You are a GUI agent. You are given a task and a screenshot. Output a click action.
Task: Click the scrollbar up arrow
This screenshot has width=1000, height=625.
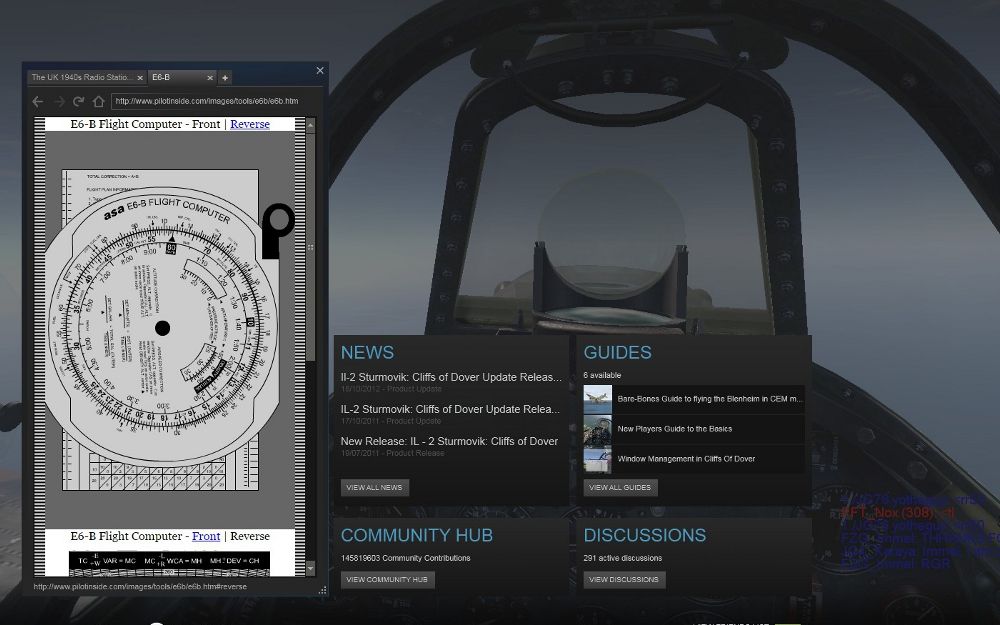click(x=311, y=124)
